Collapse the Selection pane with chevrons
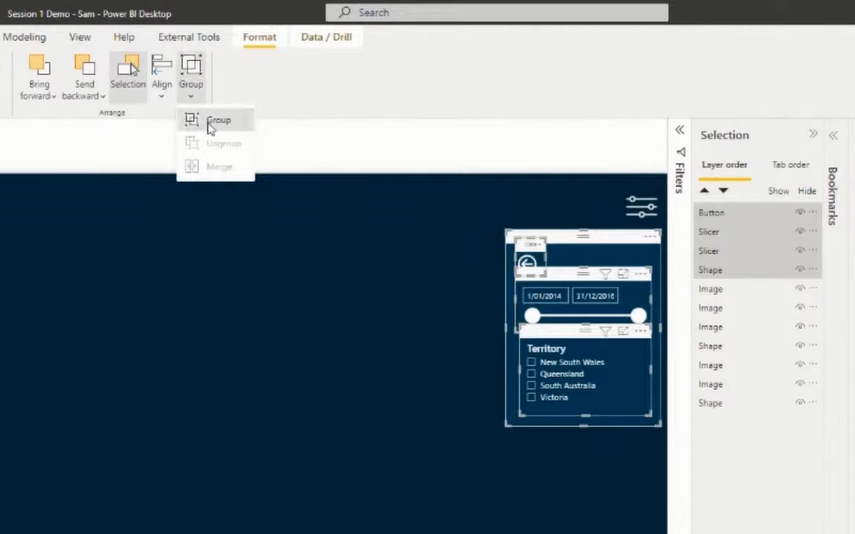 813,134
